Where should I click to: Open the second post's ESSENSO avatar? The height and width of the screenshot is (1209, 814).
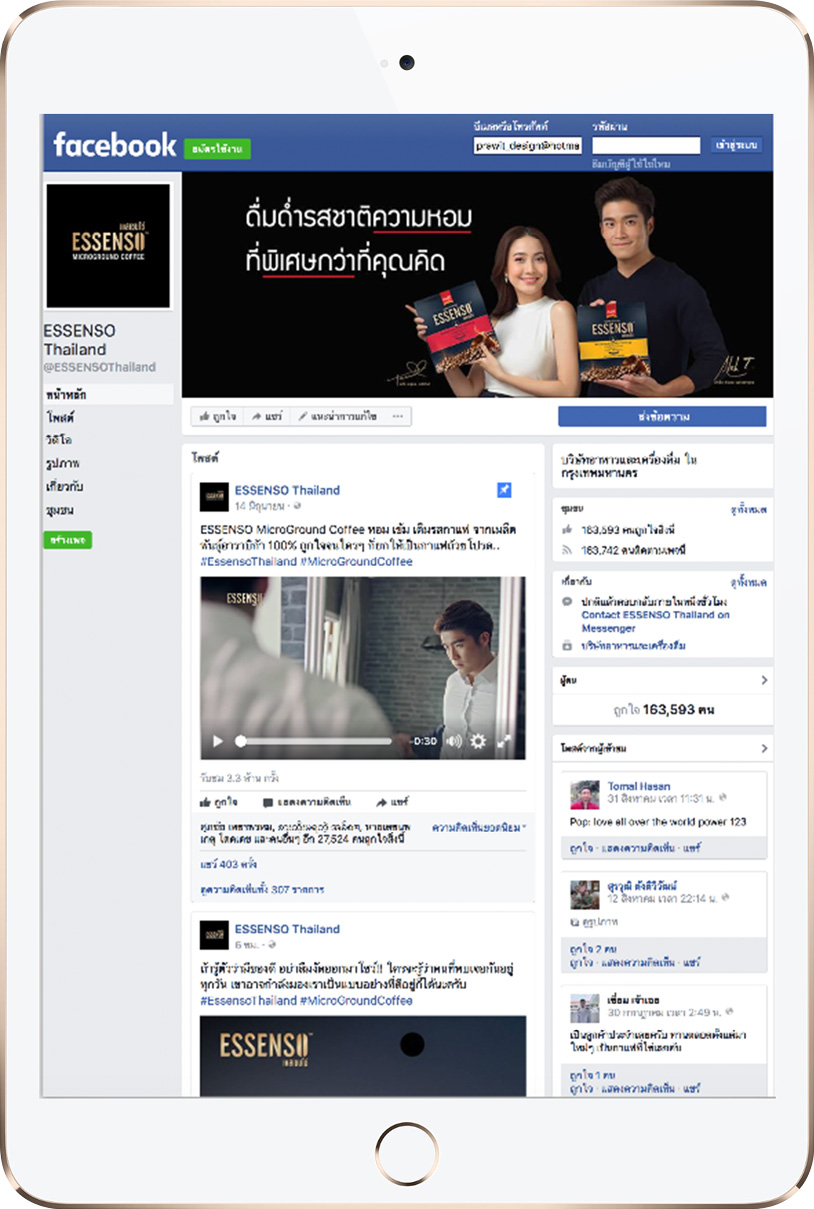pos(213,935)
